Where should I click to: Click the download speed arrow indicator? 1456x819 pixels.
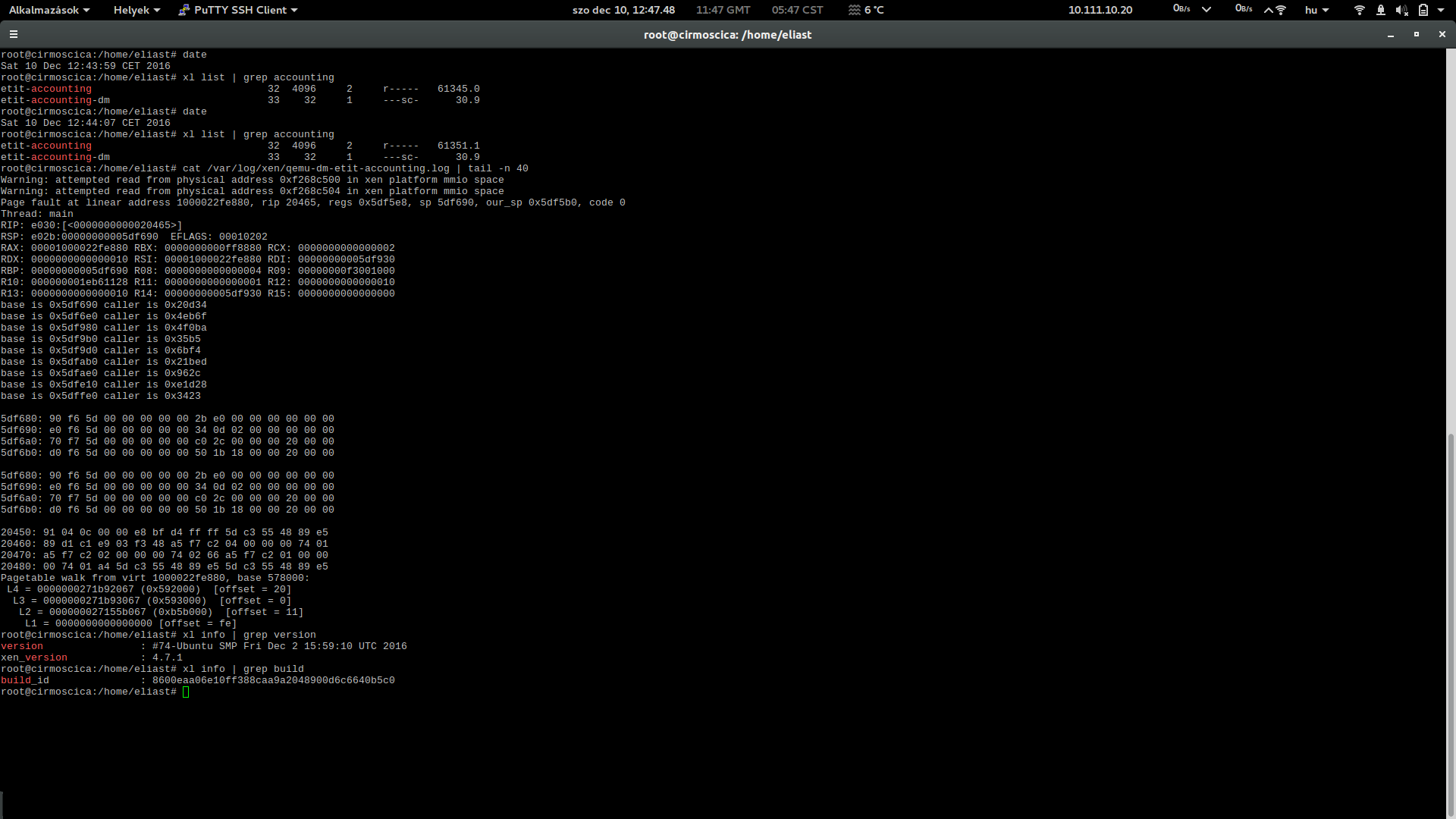tap(1207, 10)
